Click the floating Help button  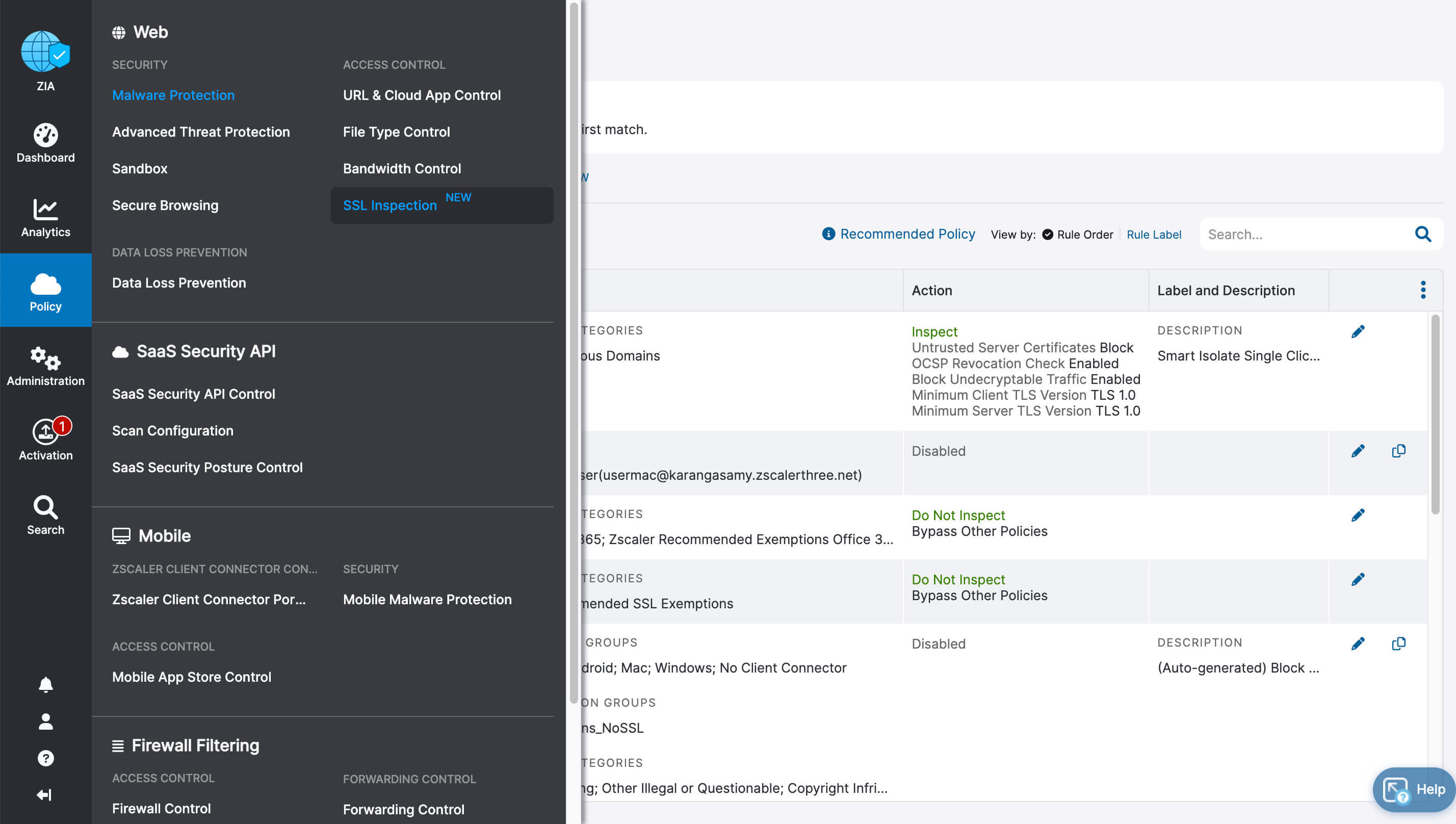(x=1413, y=789)
